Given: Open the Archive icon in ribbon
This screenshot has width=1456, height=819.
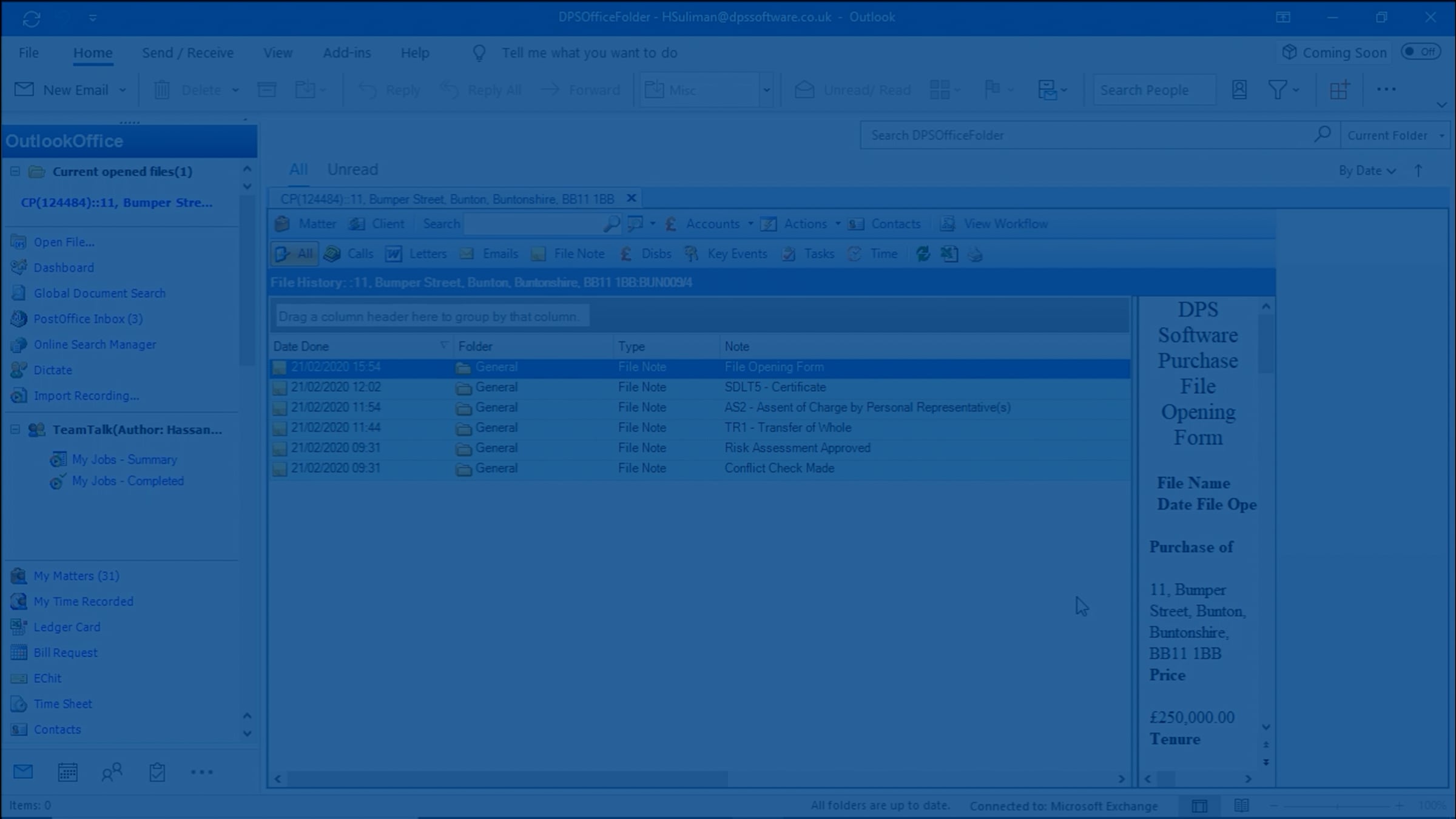Looking at the screenshot, I should pyautogui.click(x=267, y=90).
